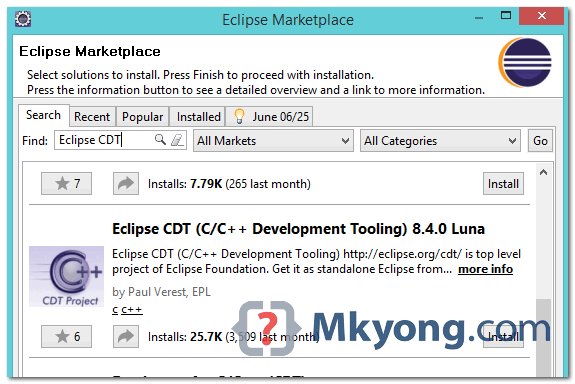Open the Popular tab
This screenshot has width=575, height=384.
pos(142,117)
